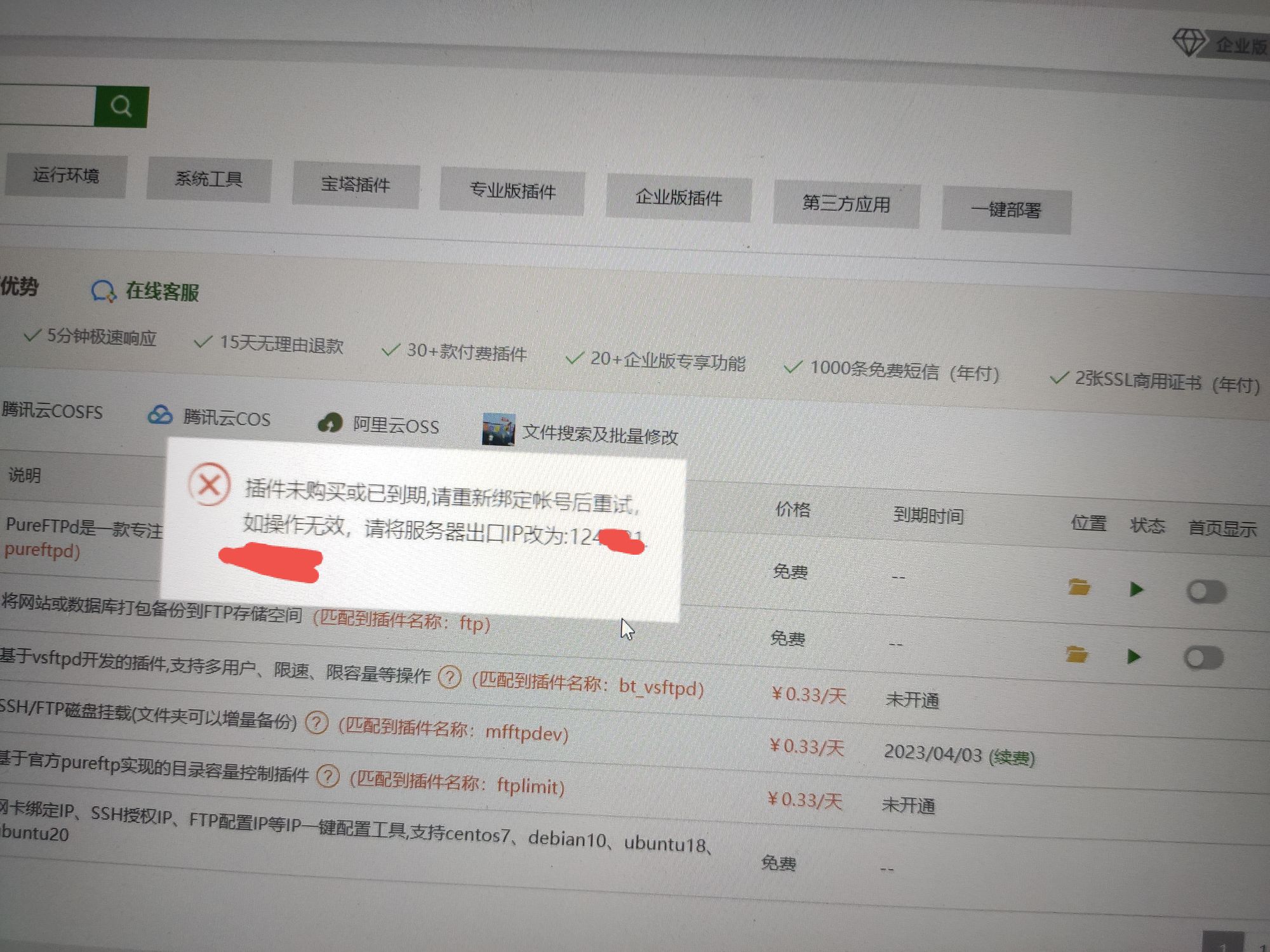Switch to the 宝塔插件 tab
Viewport: 1270px width, 952px height.
pos(356,185)
